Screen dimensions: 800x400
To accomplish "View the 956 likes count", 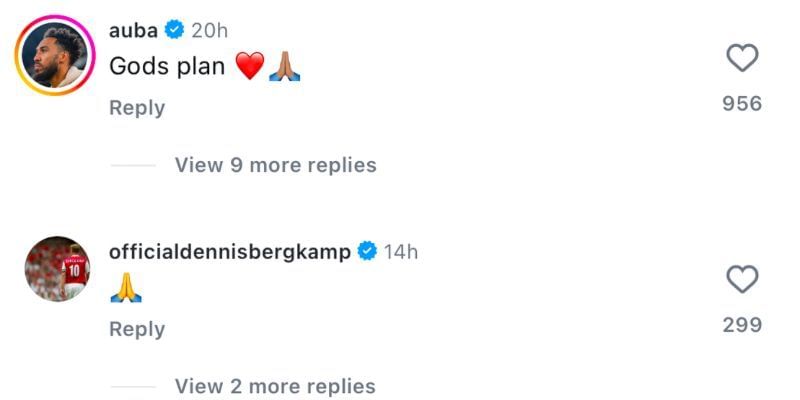I will [x=742, y=103].
